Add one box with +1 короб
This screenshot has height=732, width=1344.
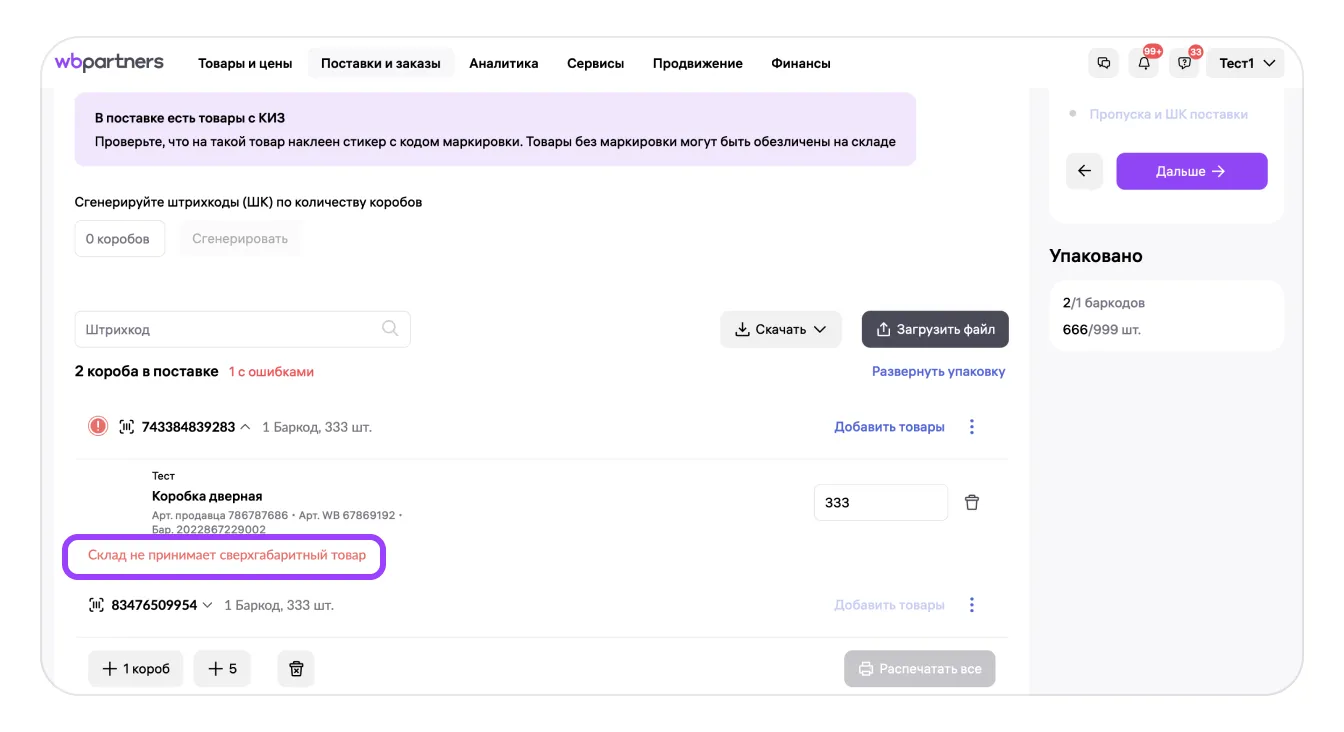tap(136, 669)
